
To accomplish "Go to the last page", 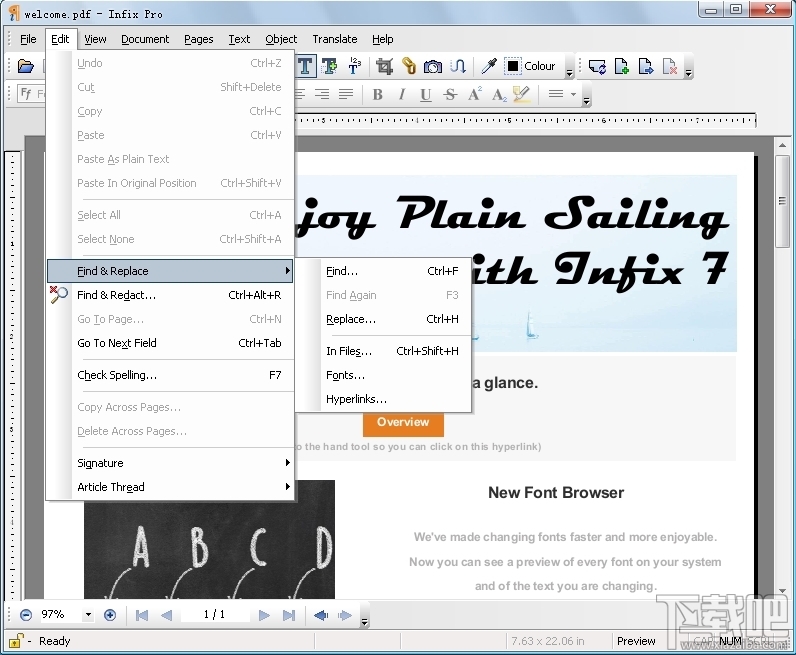I will click(x=289, y=615).
